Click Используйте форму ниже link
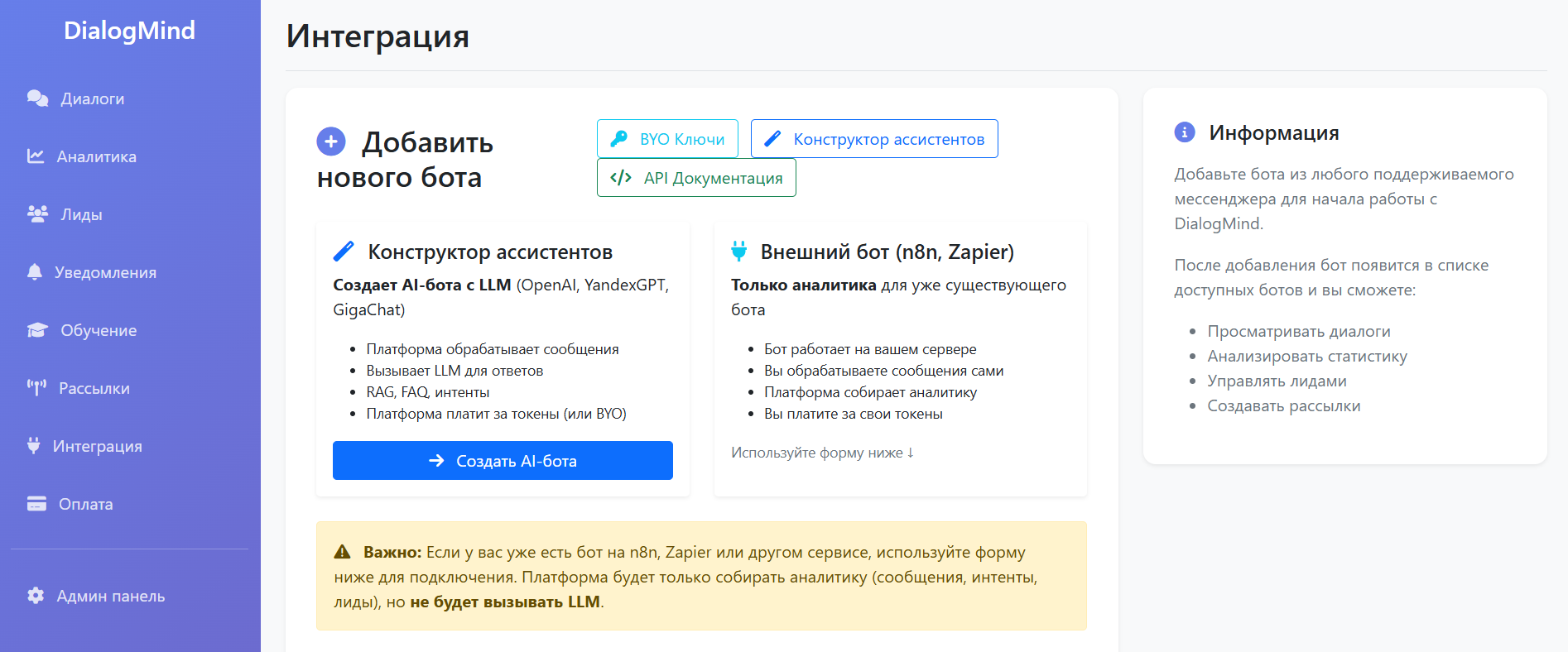Viewport: 1568px width, 652px height. [821, 453]
